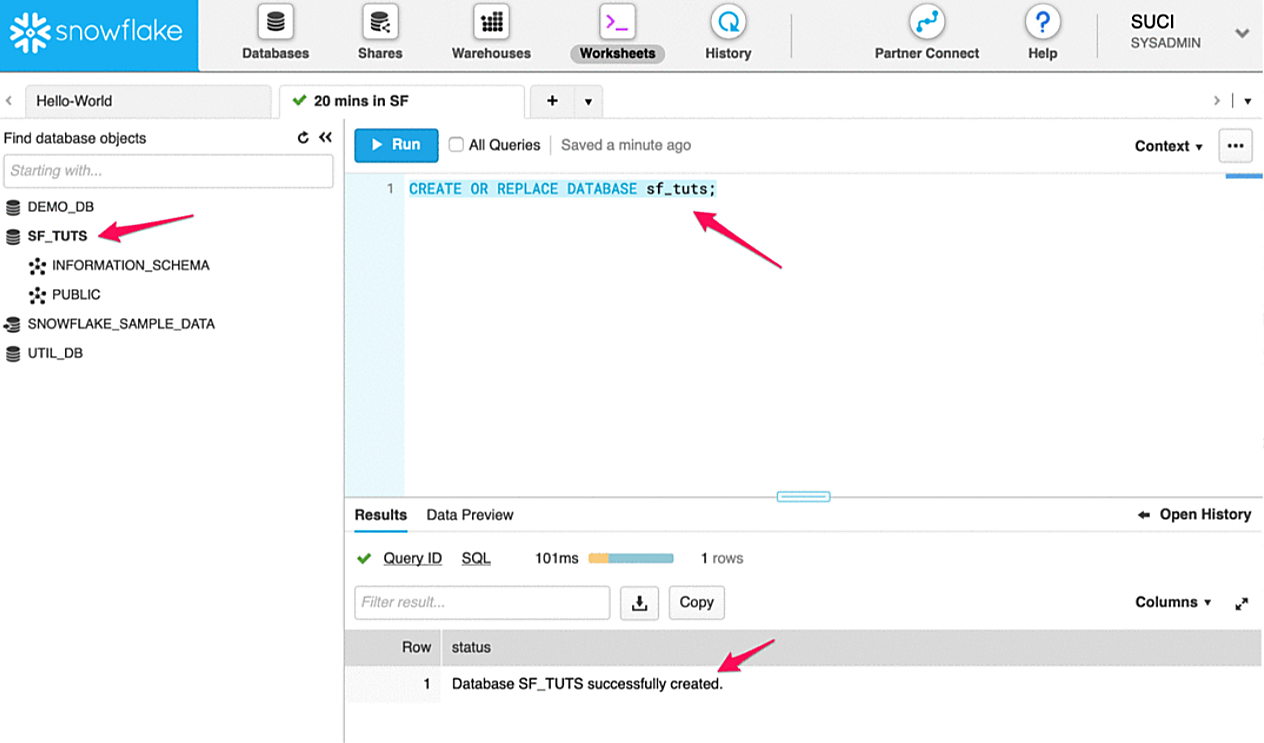Focus the Filter result input field
This screenshot has width=1264, height=743.
(482, 603)
